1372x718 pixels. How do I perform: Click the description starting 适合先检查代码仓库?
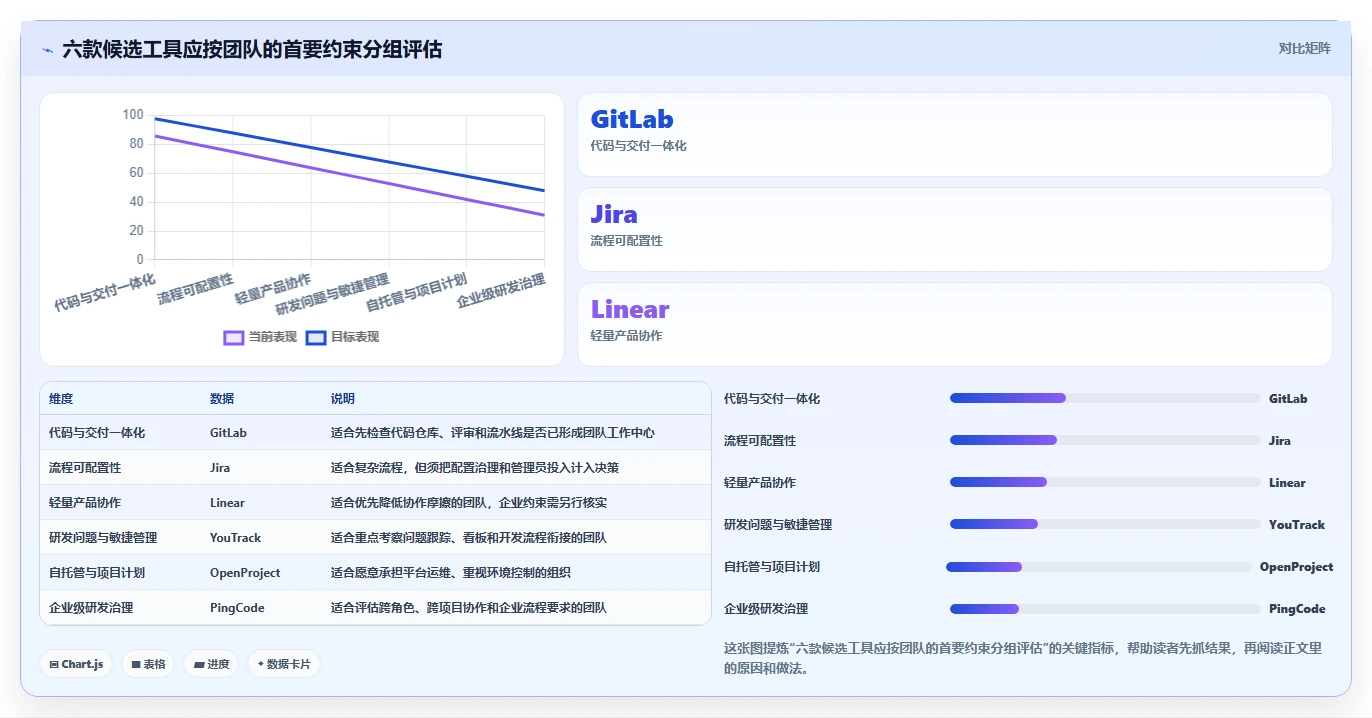point(493,433)
